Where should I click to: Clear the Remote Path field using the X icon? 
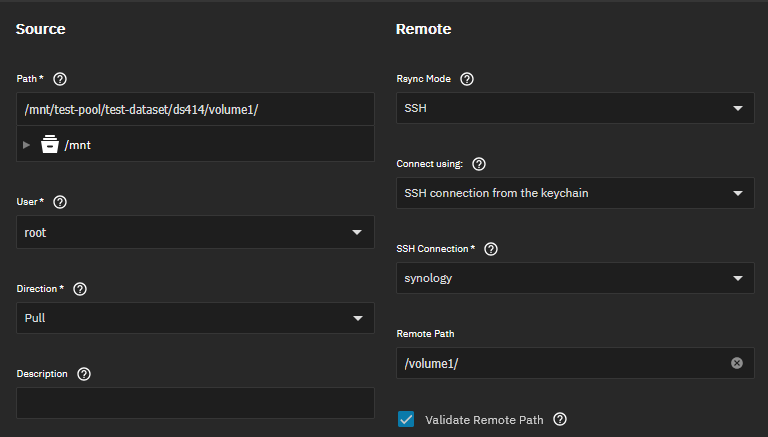[737, 363]
